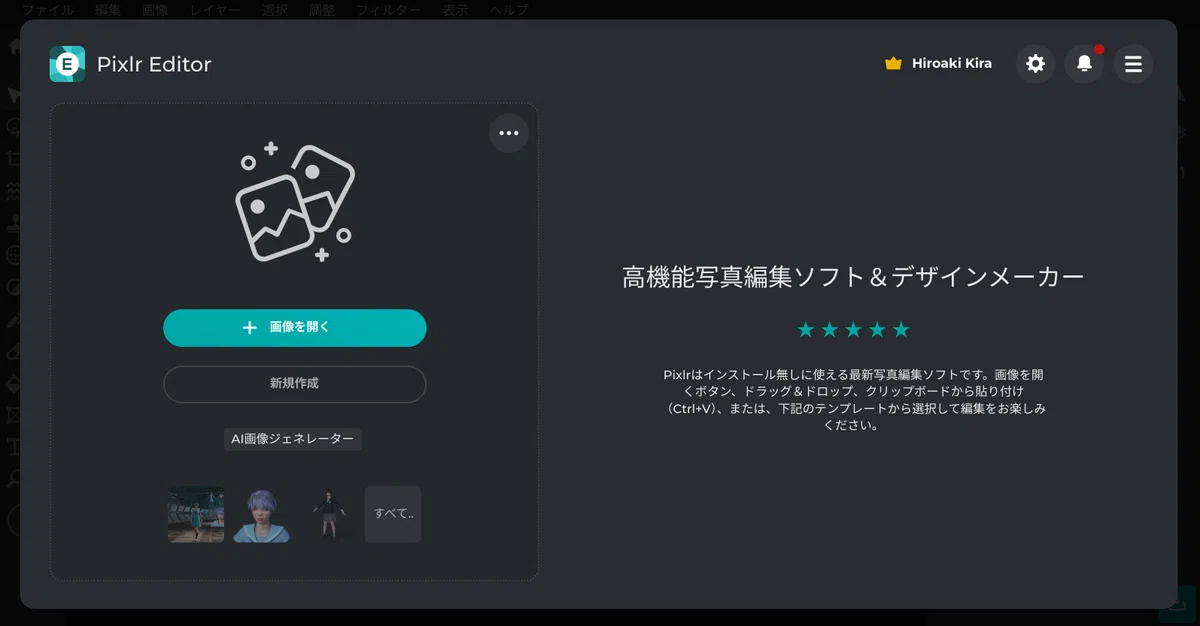1200x626 pixels.
Task: Click the three-dots more options button
Action: [509, 133]
